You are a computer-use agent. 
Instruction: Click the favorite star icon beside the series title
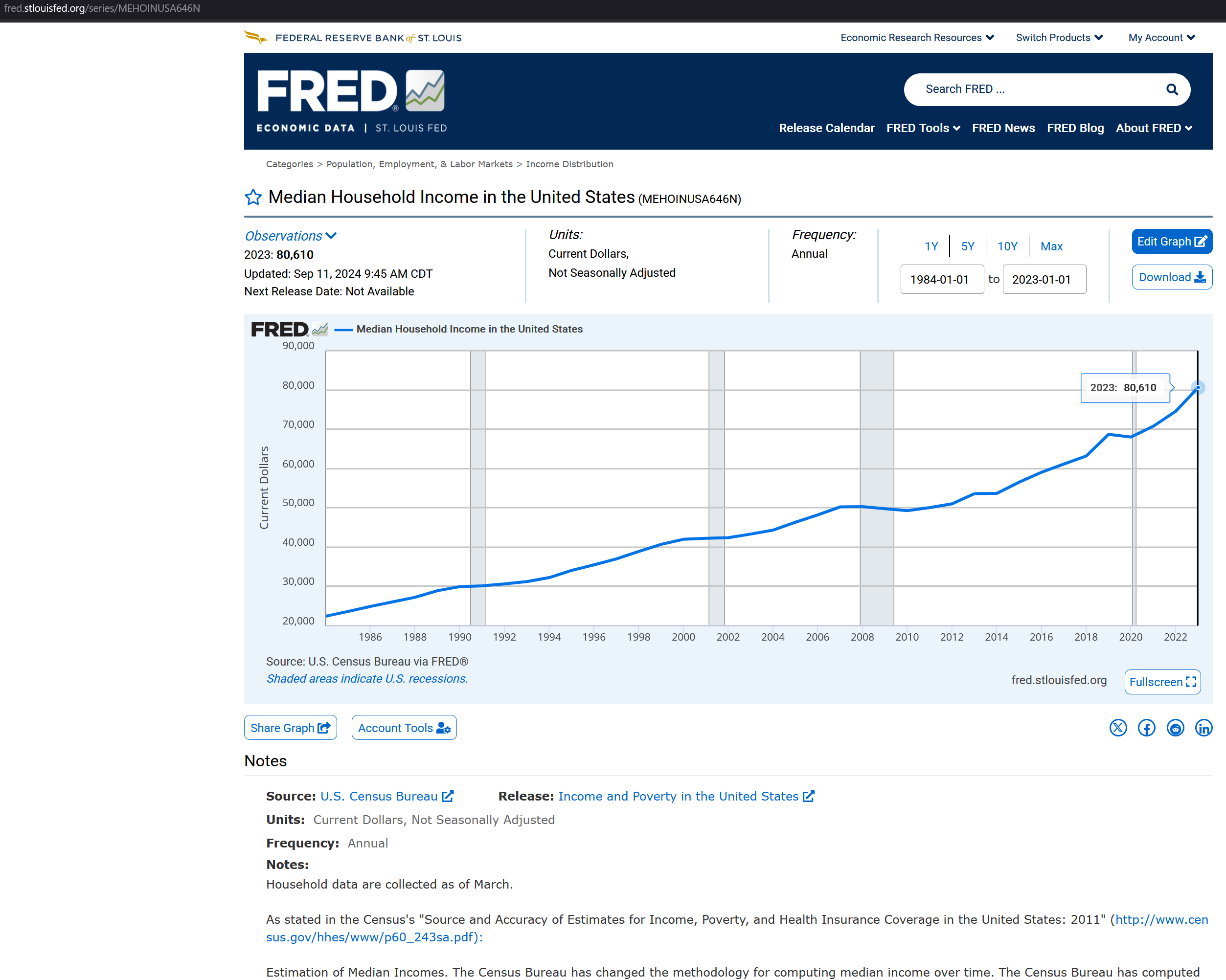click(x=253, y=197)
